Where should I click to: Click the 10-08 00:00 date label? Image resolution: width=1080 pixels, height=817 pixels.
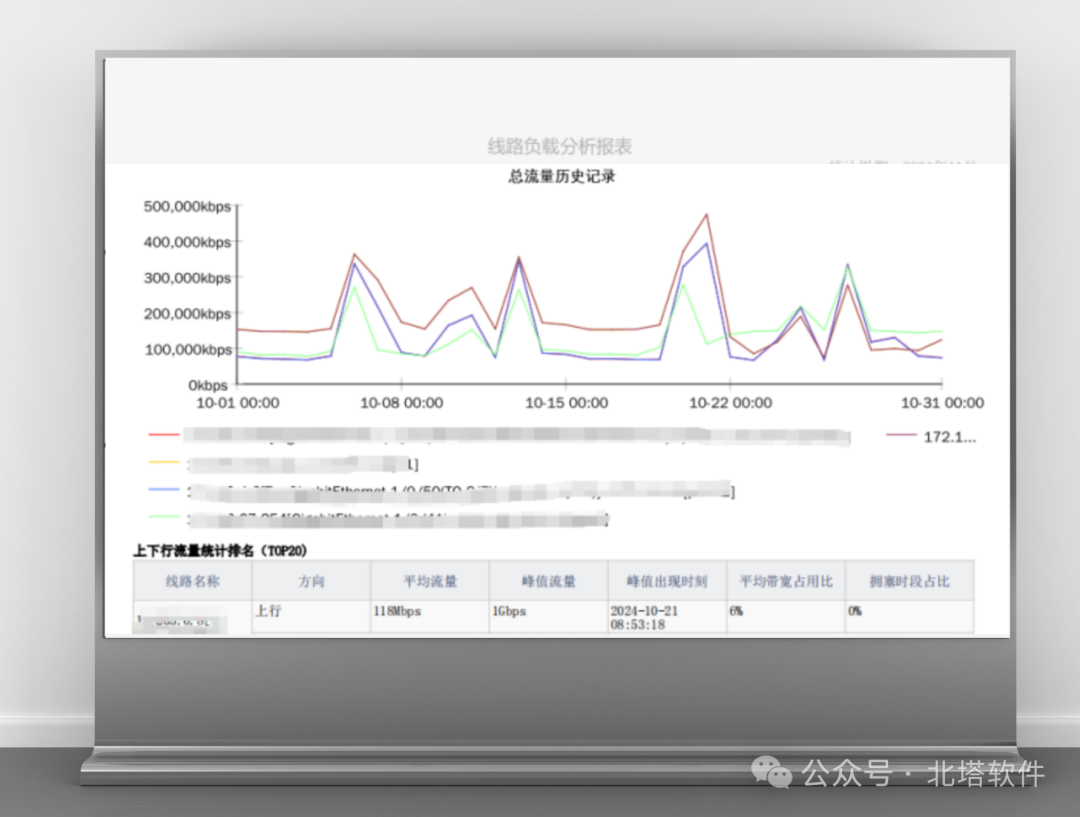402,403
